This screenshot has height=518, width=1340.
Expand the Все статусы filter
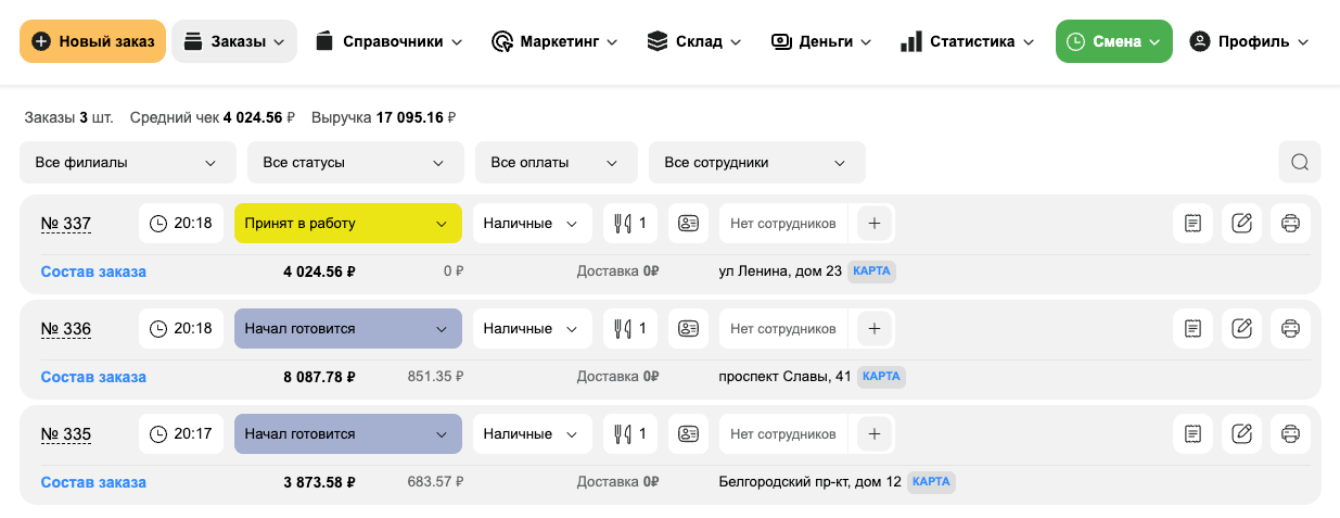click(355, 162)
